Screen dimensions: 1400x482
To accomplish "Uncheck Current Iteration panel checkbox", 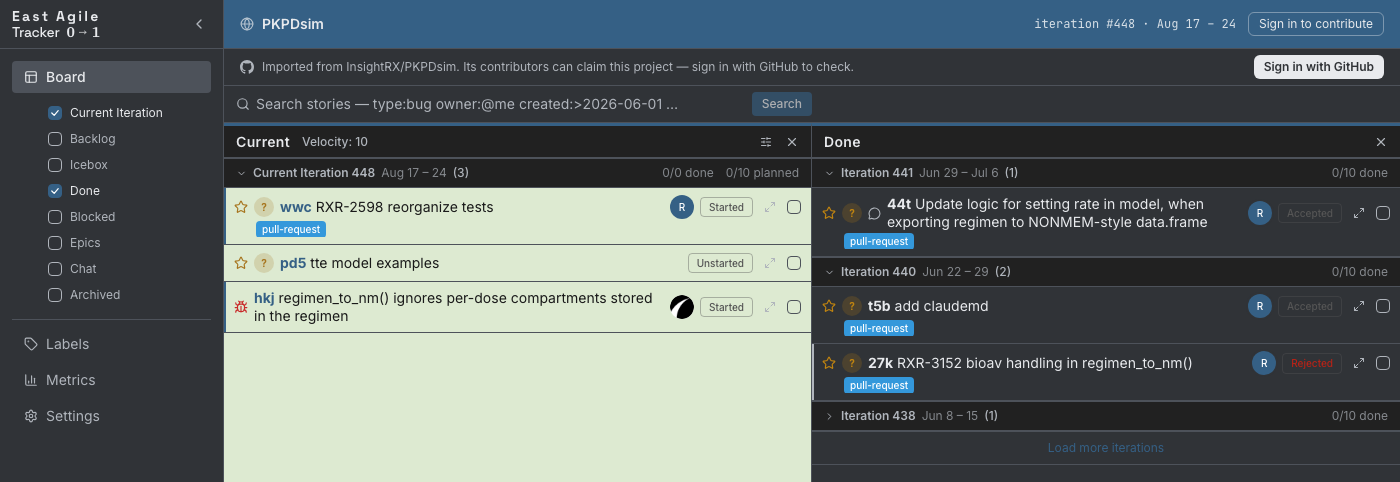I will click(55, 113).
